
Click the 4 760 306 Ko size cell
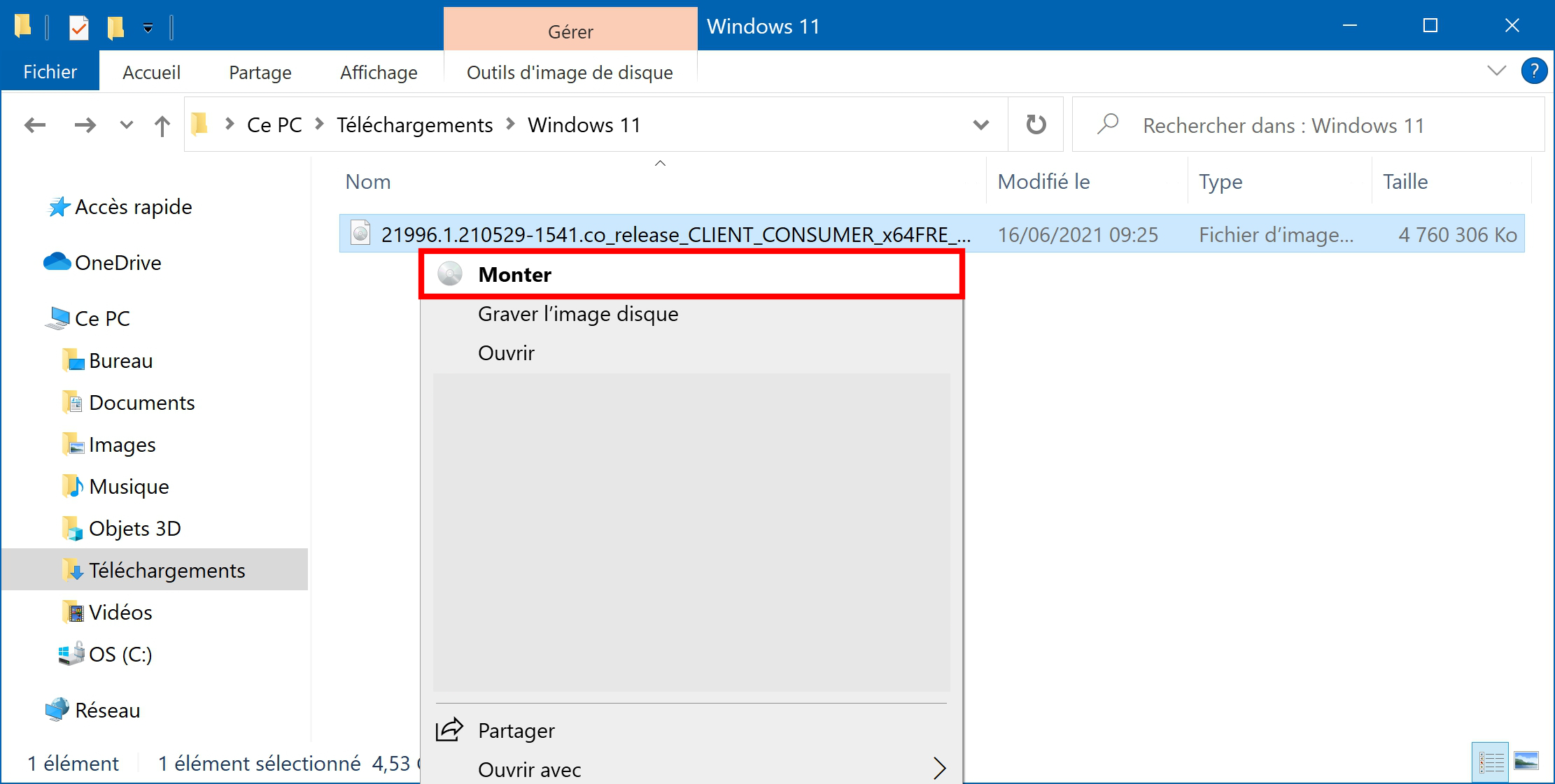coord(1458,234)
